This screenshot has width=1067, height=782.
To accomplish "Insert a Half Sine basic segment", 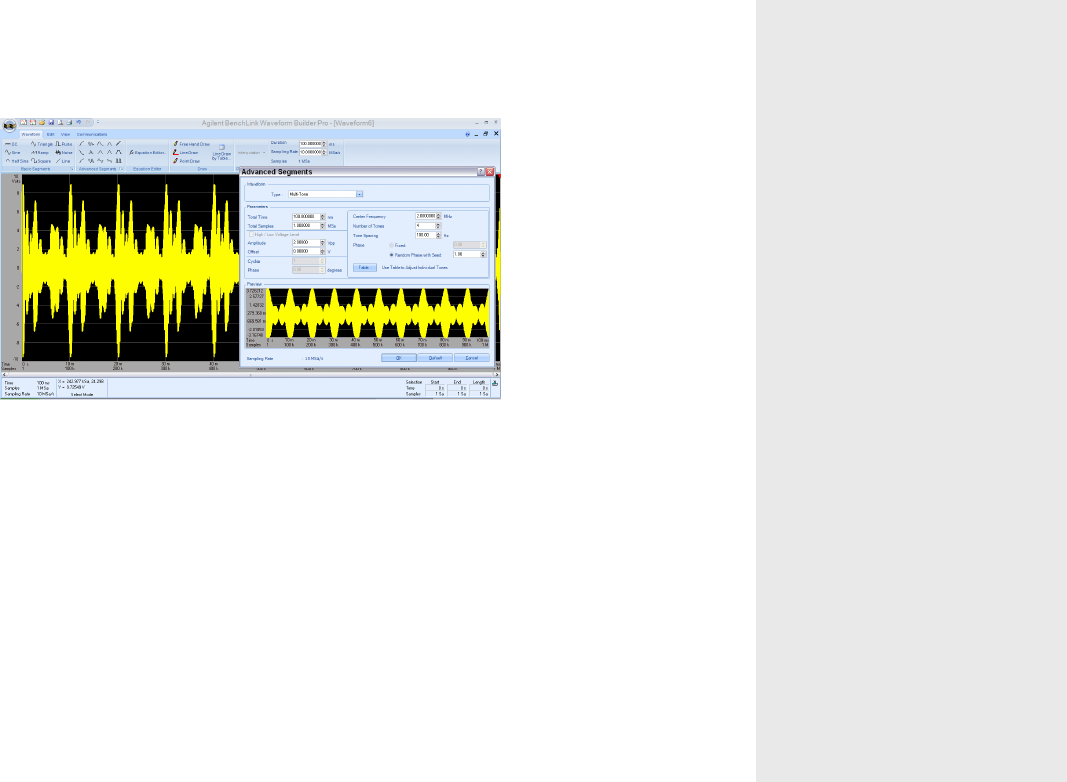I will pos(17,161).
